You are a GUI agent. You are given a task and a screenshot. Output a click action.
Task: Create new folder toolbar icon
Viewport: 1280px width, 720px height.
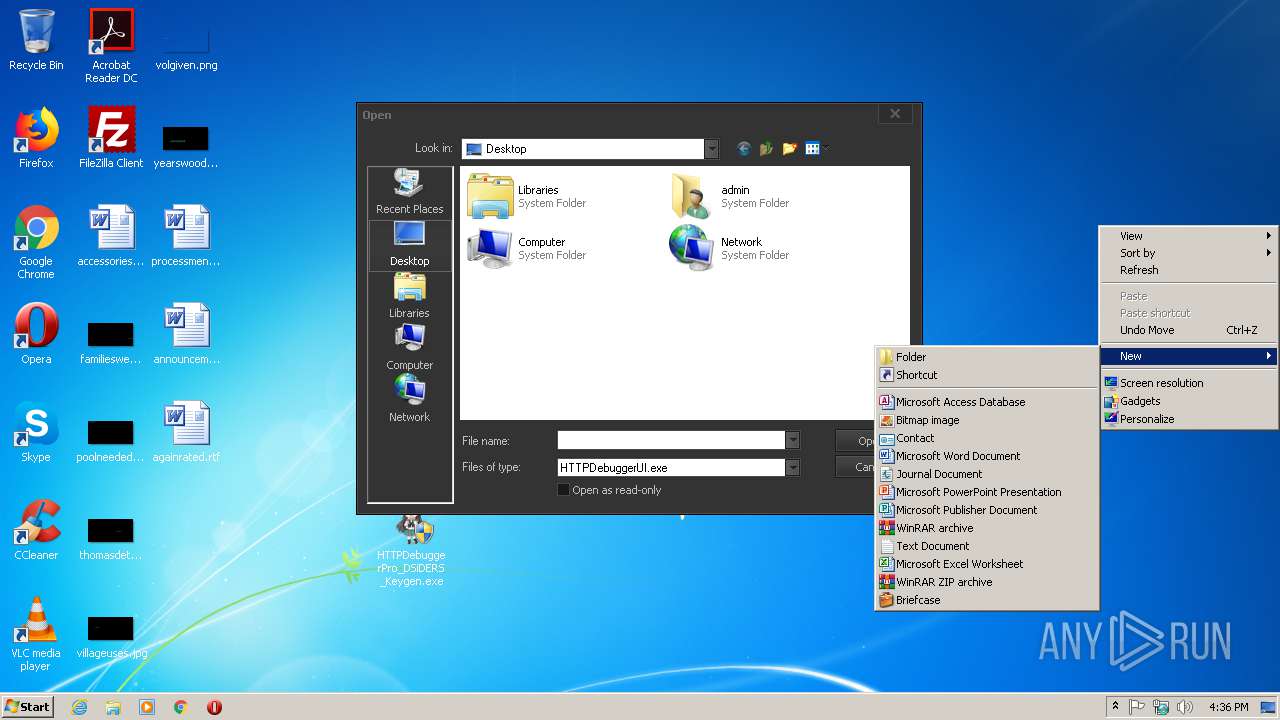coord(789,149)
